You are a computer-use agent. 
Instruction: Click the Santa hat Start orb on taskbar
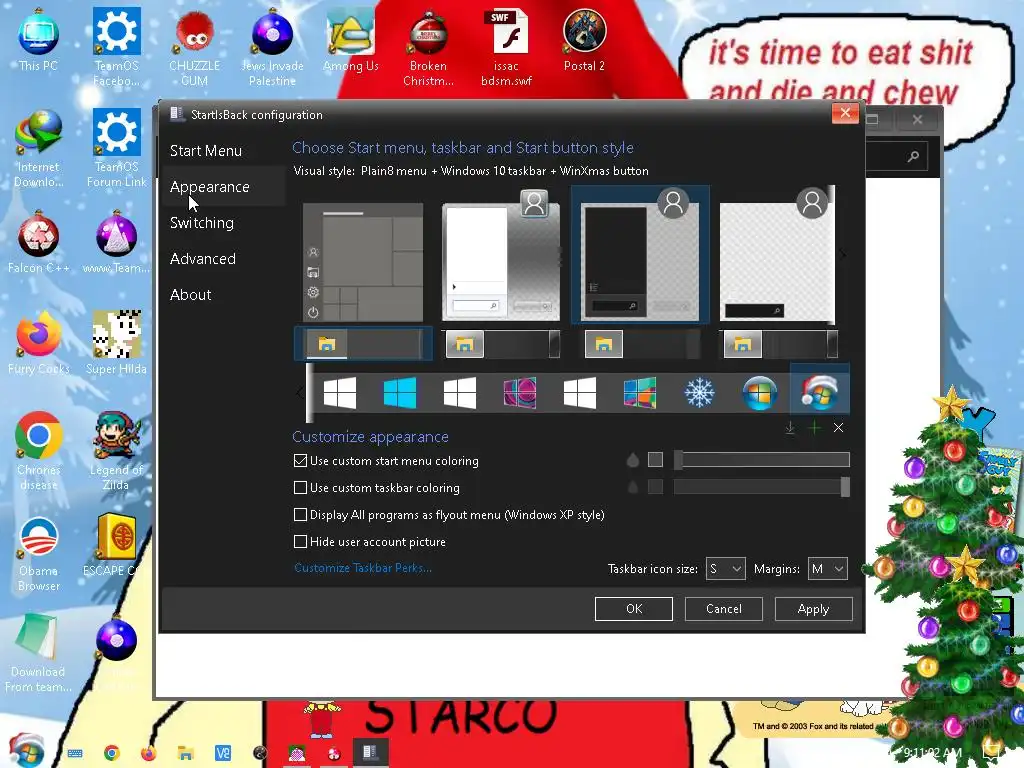tap(25, 750)
